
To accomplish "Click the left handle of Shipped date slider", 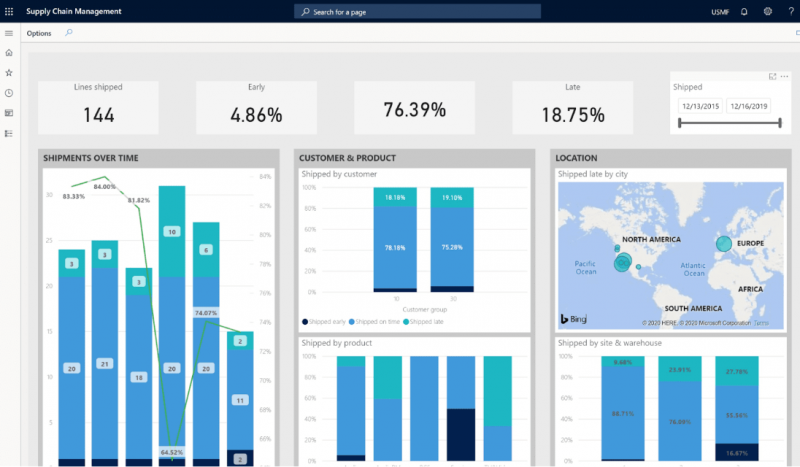I will pyautogui.click(x=680, y=122).
